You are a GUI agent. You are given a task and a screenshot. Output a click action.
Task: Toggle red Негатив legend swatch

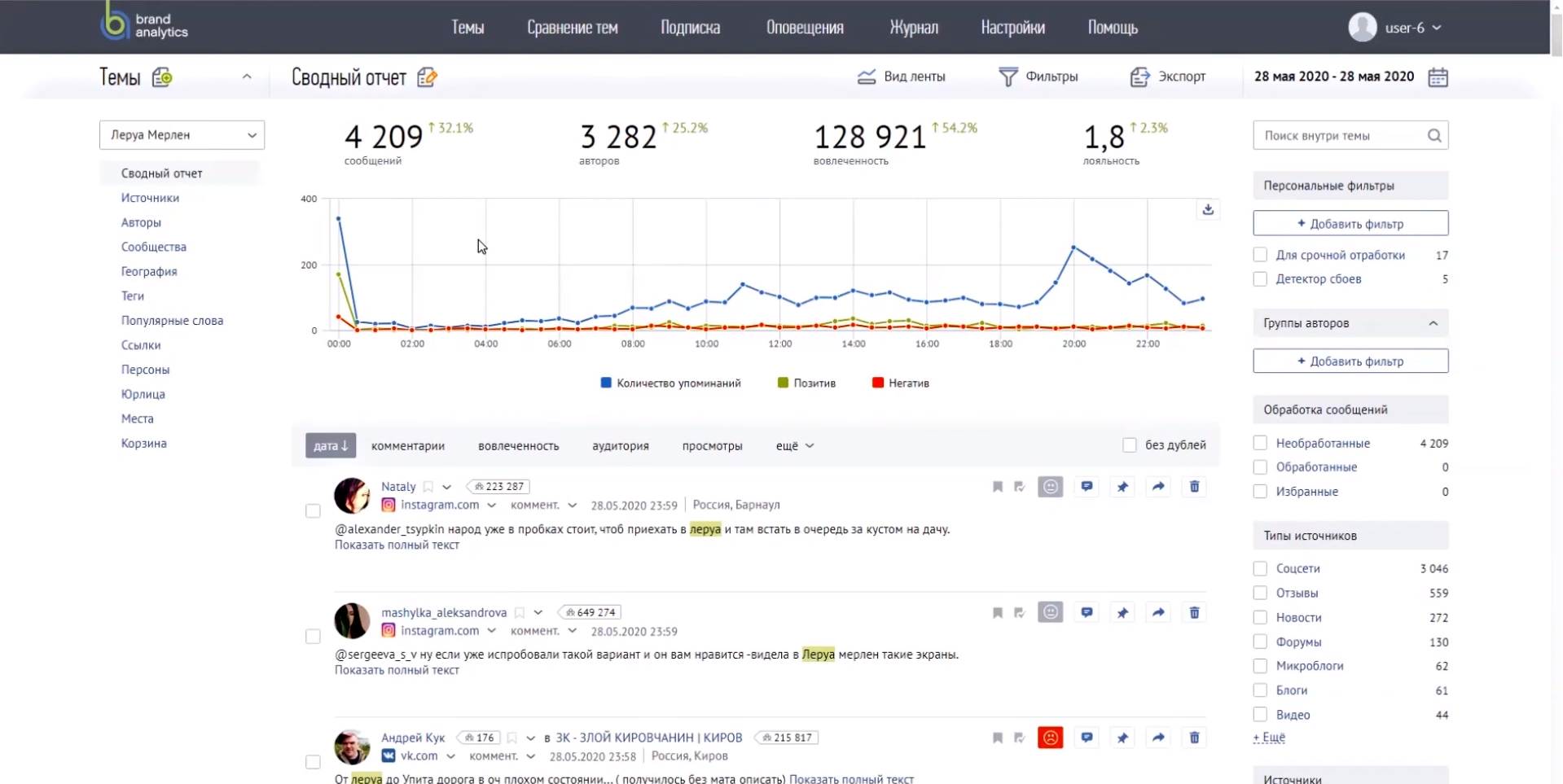877,383
